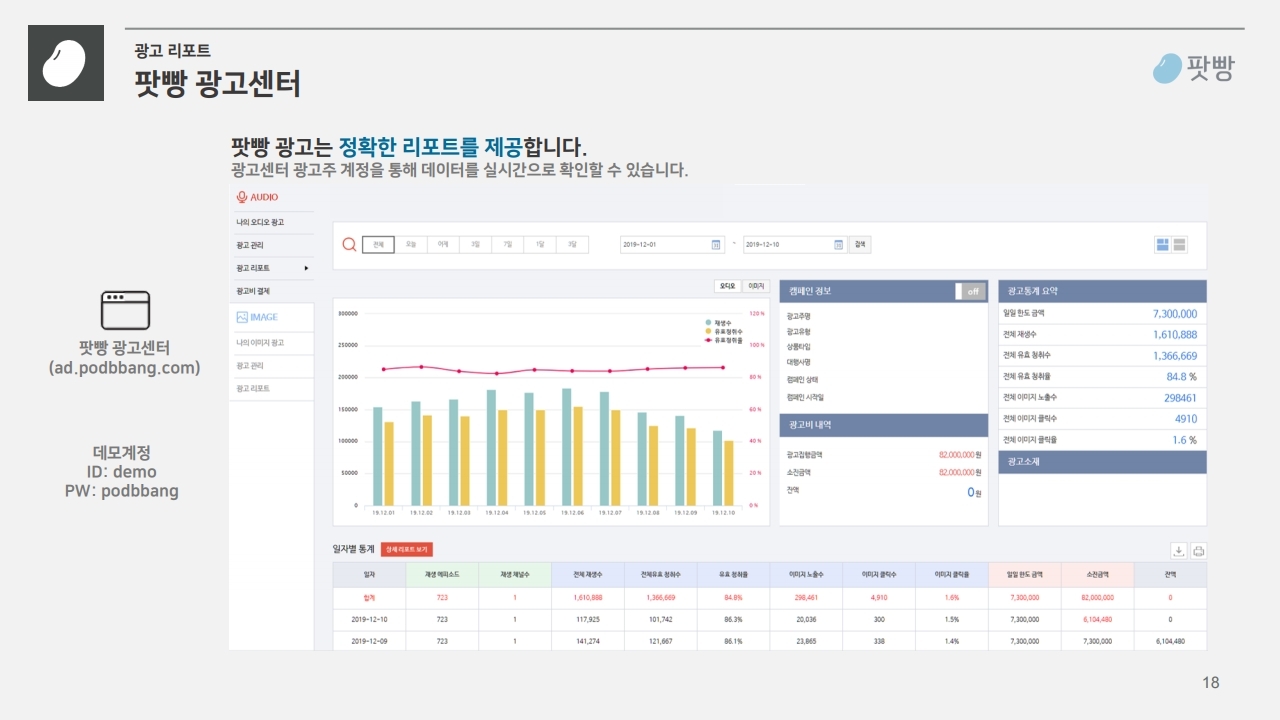Screen dimensions: 1280x720
Task: Click the ad.podbbang.com address text
Action: (x=125, y=367)
